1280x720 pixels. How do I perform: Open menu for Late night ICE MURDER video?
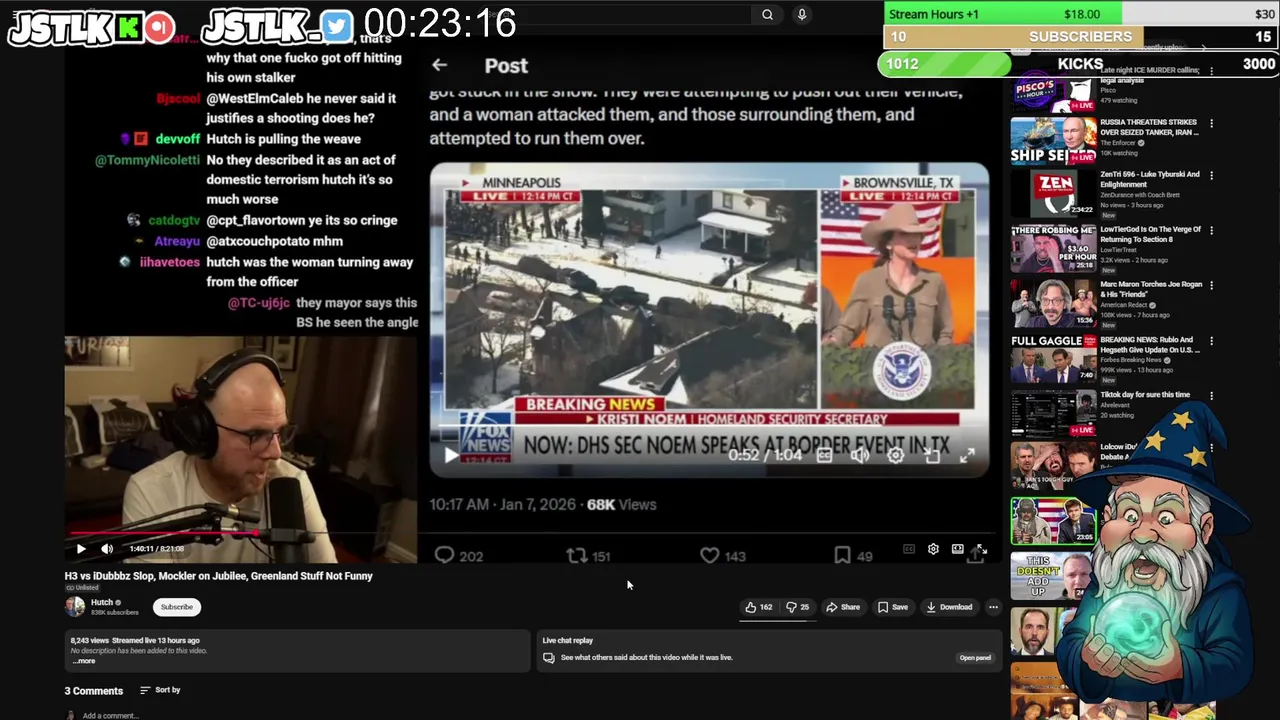click(1211, 71)
